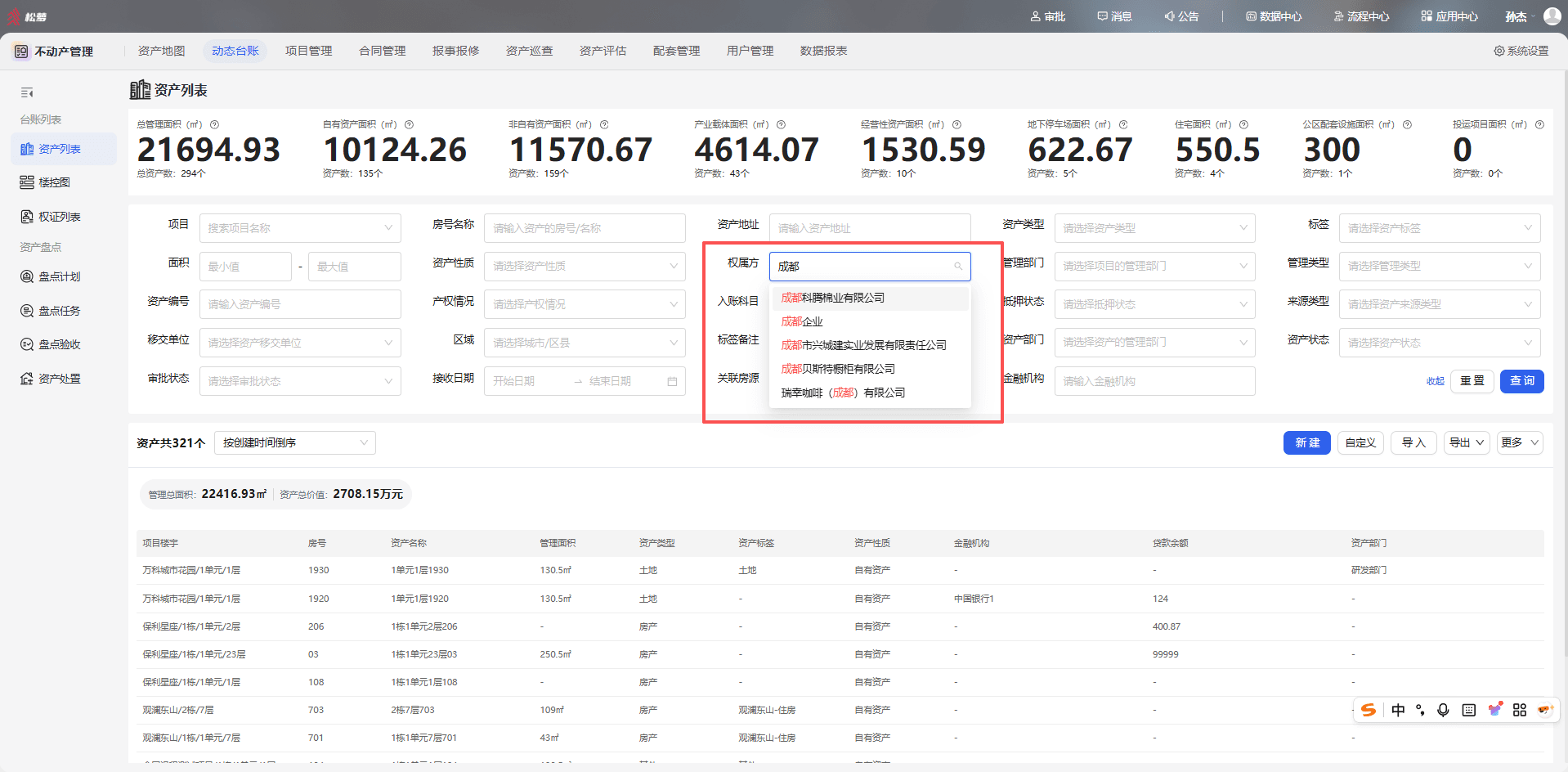Click the search icon in 权属方 field
1568x772 pixels.
pyautogui.click(x=958, y=267)
